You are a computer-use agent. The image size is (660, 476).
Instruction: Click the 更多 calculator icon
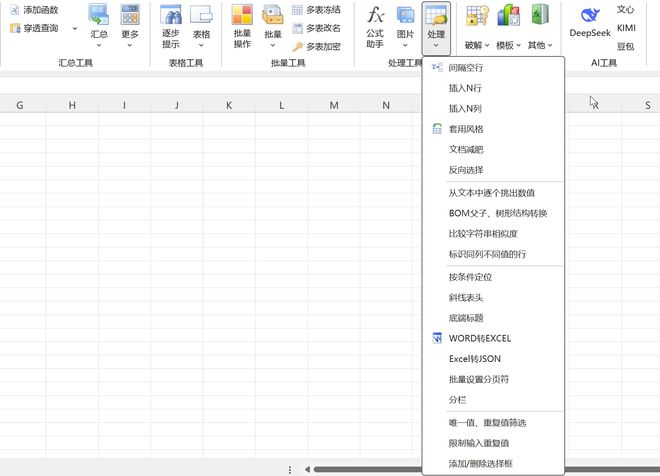click(130, 15)
